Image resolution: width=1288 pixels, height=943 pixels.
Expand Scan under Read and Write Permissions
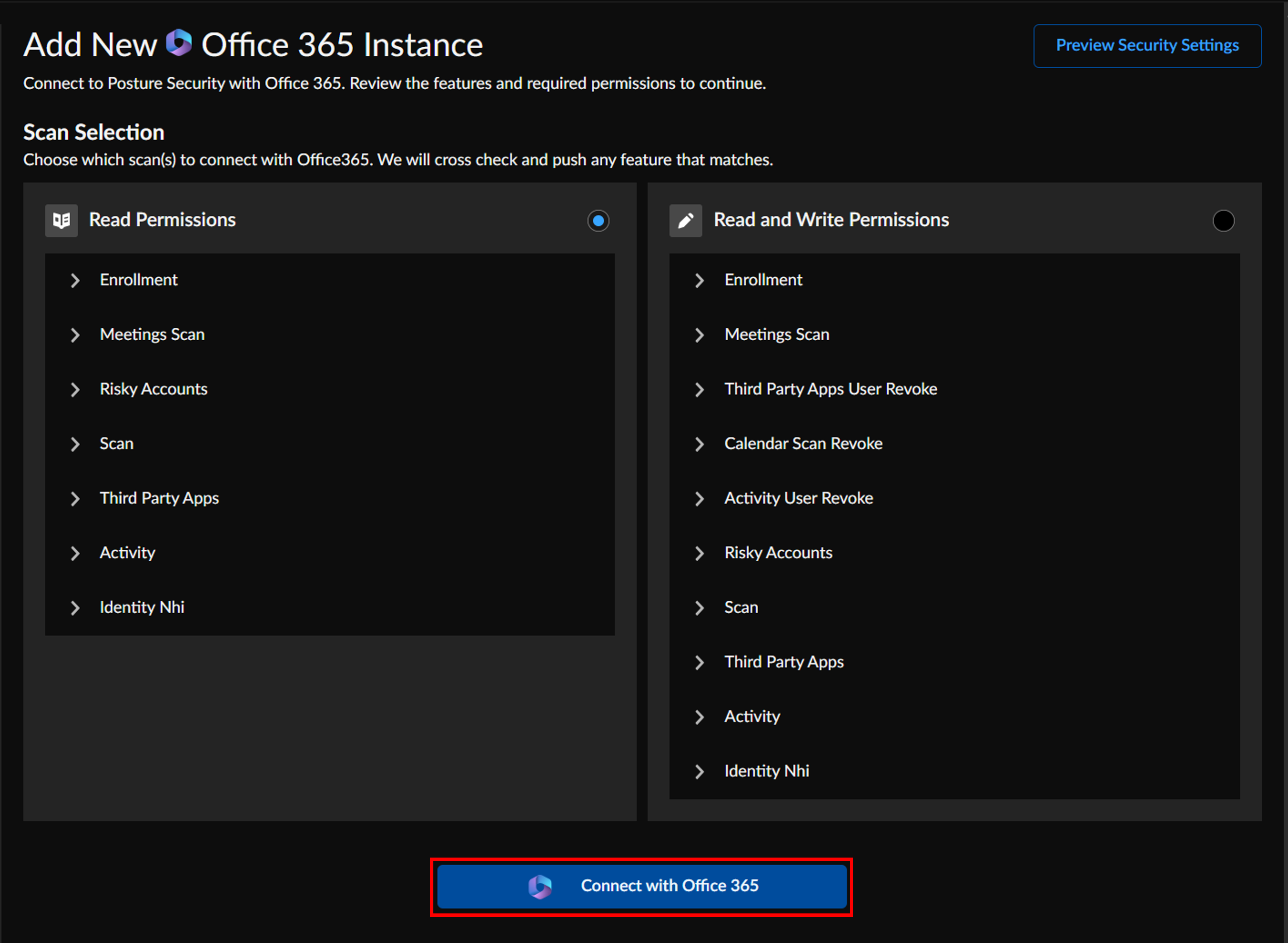click(x=699, y=608)
